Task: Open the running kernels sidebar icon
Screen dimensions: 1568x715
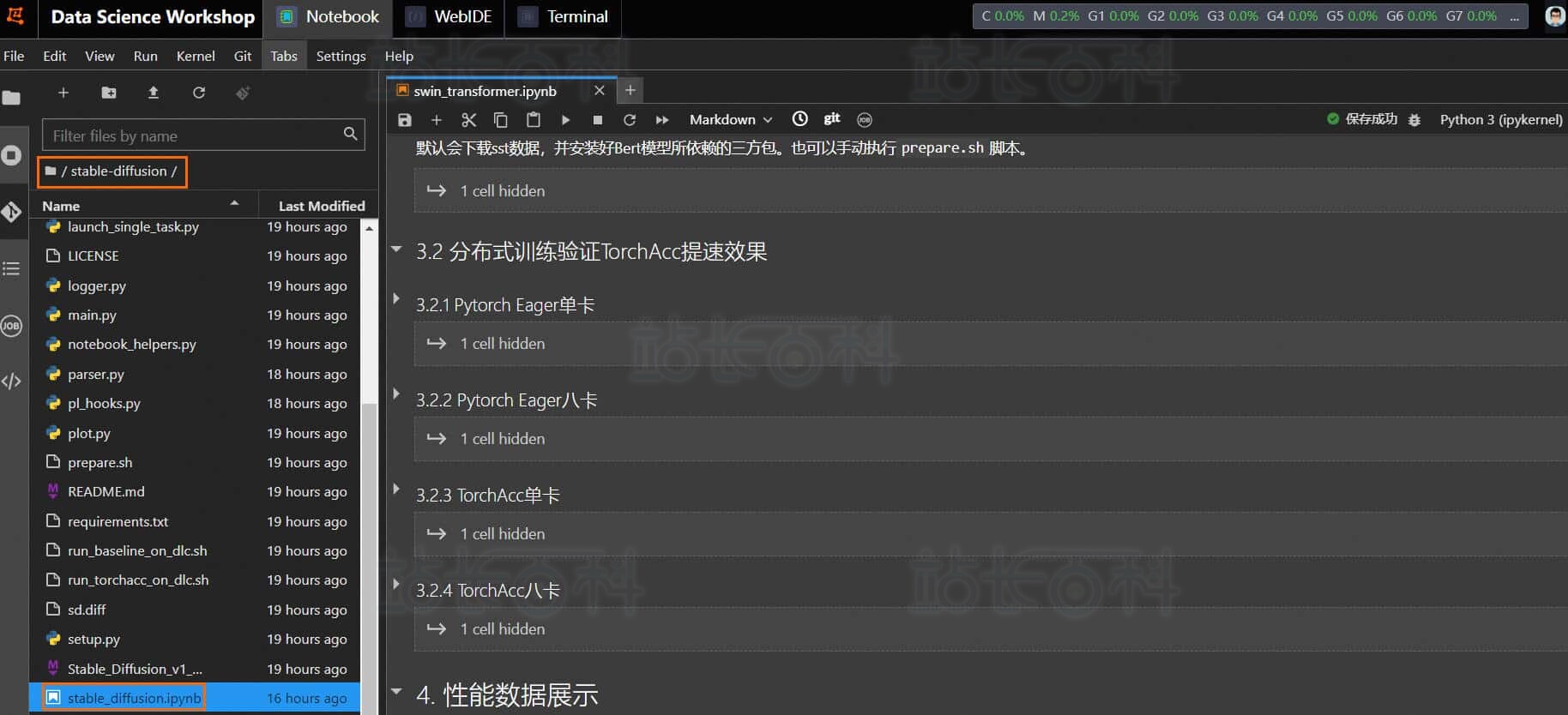Action: pyautogui.click(x=11, y=155)
